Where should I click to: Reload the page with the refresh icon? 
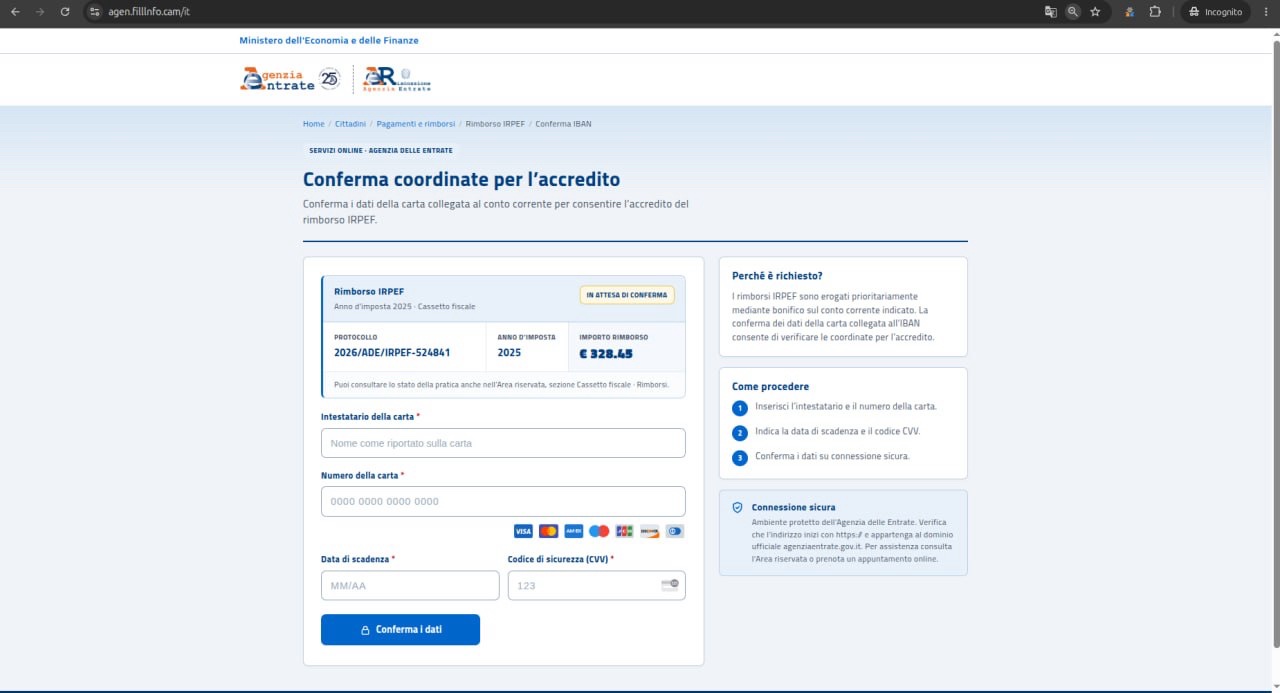tap(65, 12)
